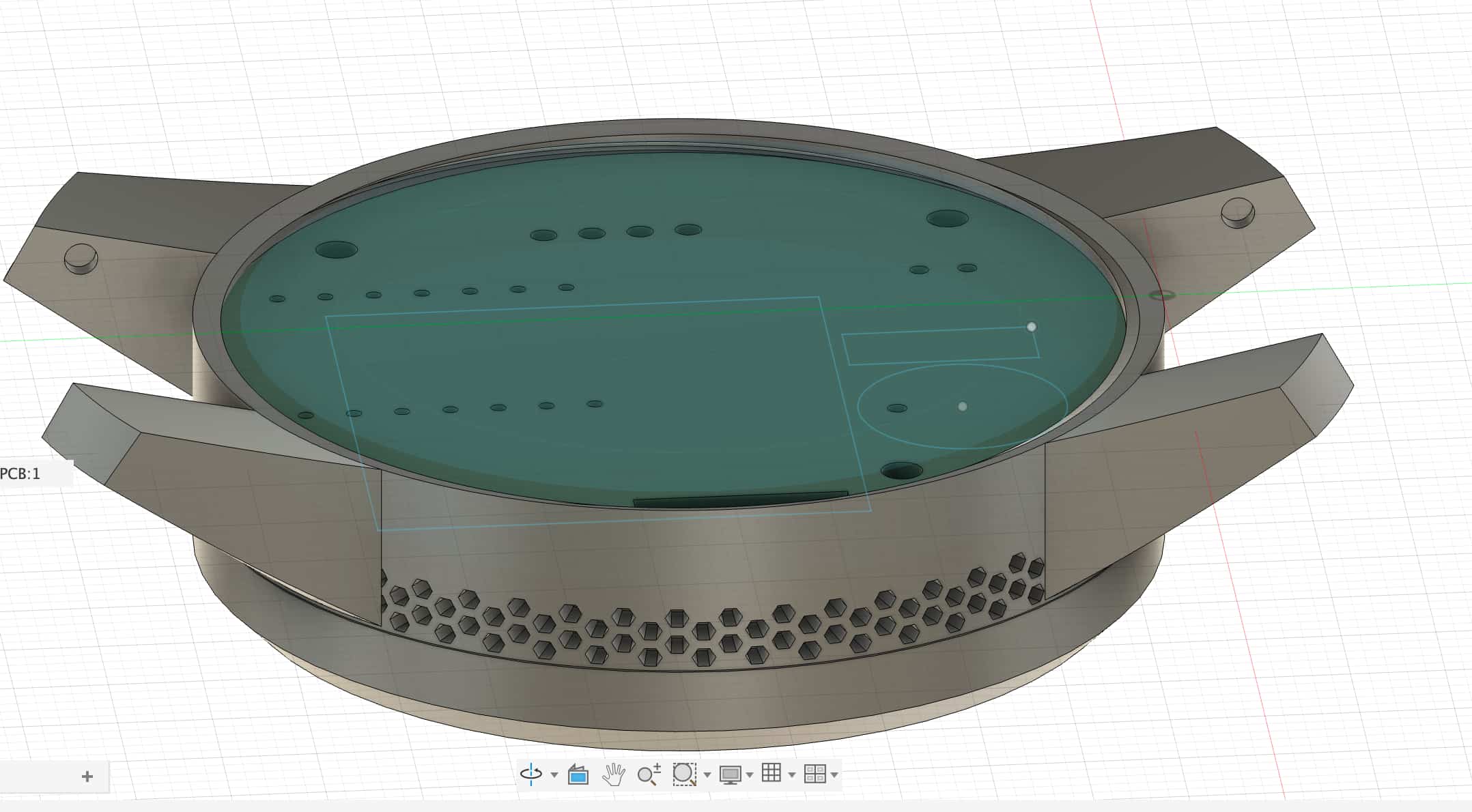The image size is (1472, 812).
Task: Expand the Zoom Window dropdown arrow
Action: 707,775
